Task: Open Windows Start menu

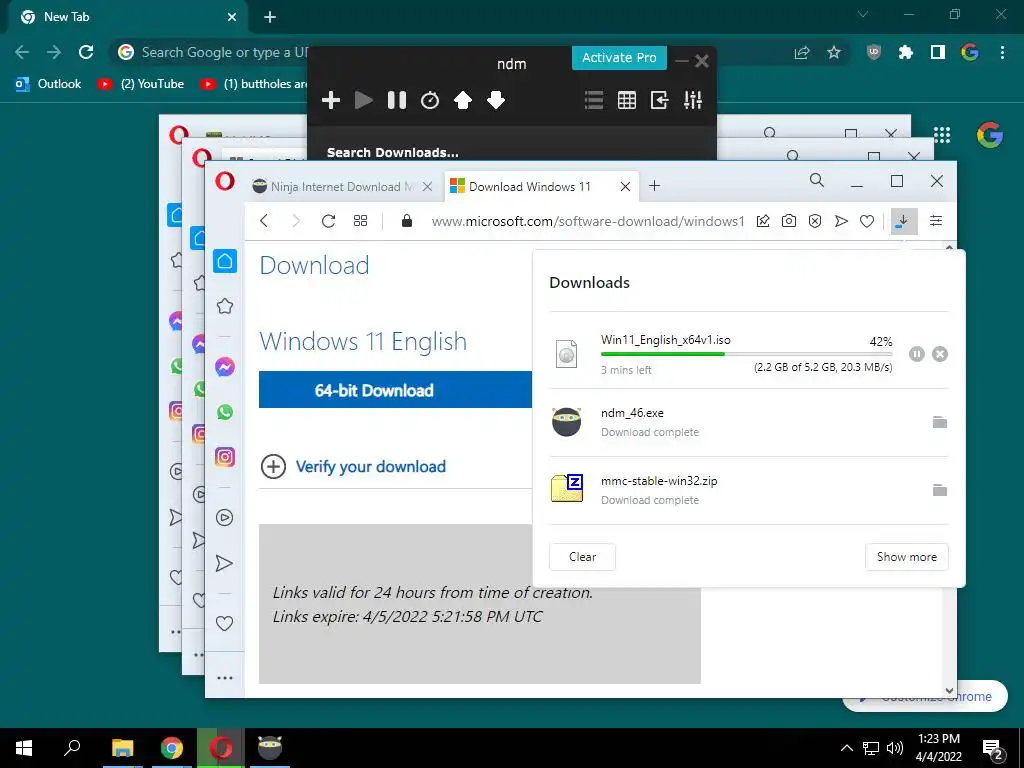Action: click(x=24, y=748)
